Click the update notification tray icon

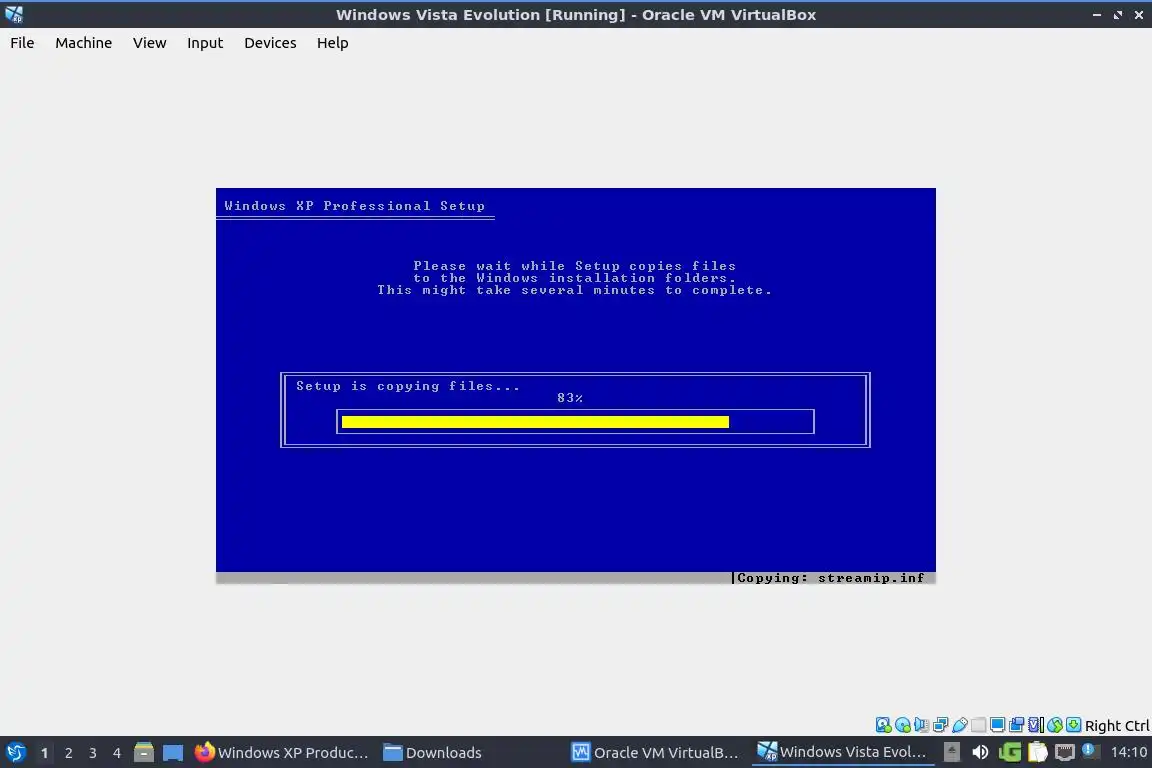(x=1091, y=750)
